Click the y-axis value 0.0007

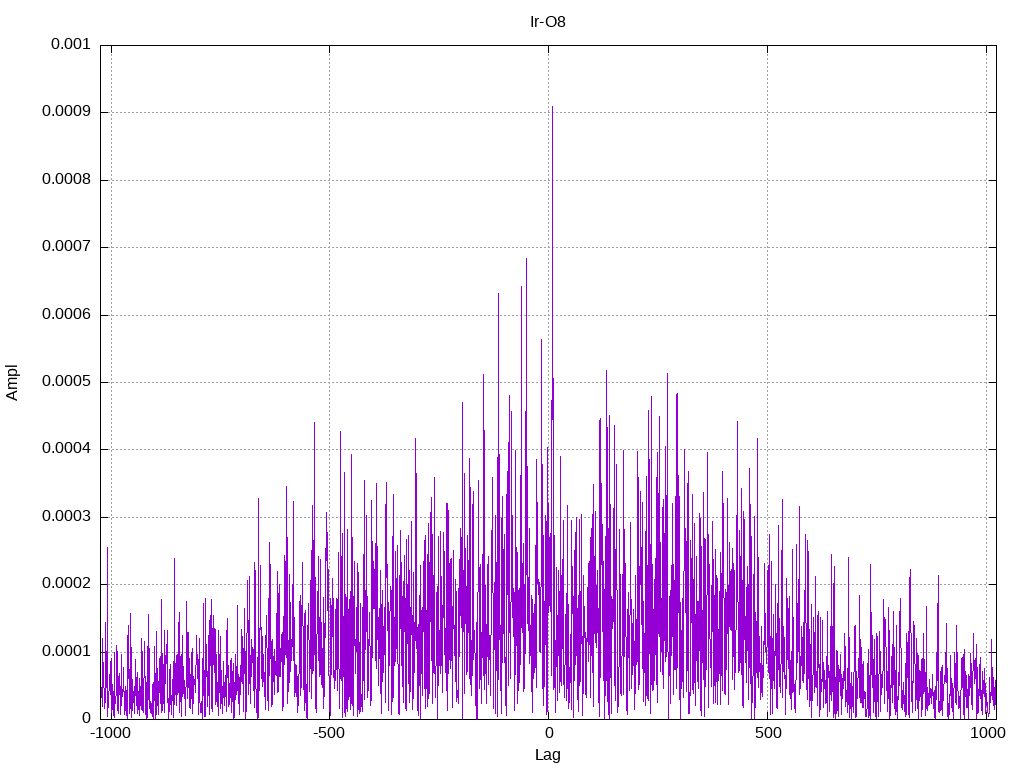pyautogui.click(x=67, y=246)
